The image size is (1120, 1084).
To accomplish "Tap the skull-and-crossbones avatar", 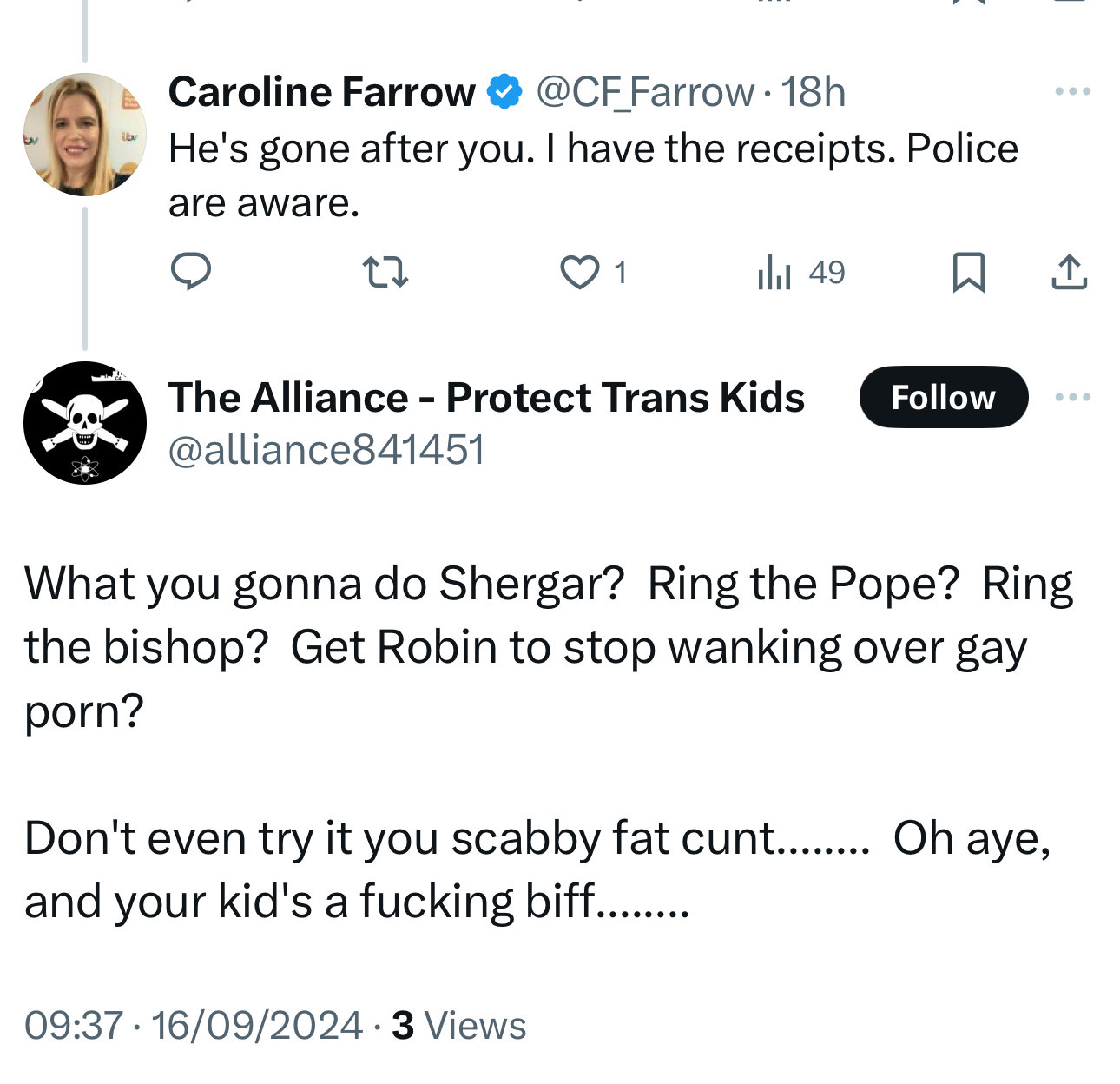I will coord(85,423).
